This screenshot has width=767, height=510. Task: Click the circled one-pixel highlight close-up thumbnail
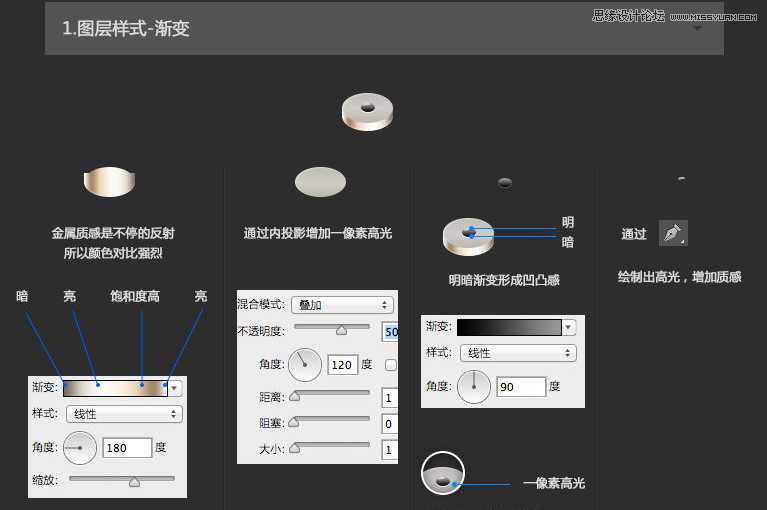point(443,473)
